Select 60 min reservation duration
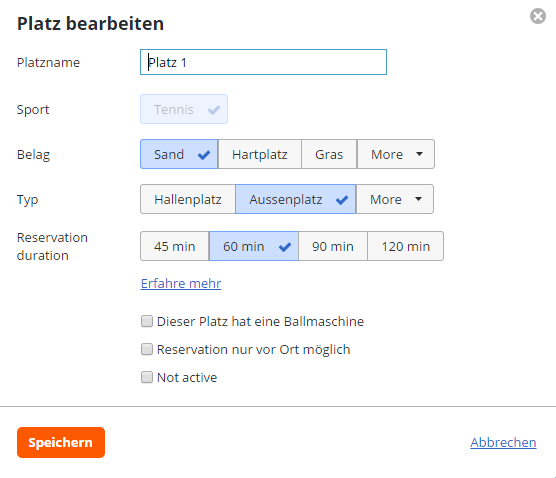 pyautogui.click(x=254, y=246)
